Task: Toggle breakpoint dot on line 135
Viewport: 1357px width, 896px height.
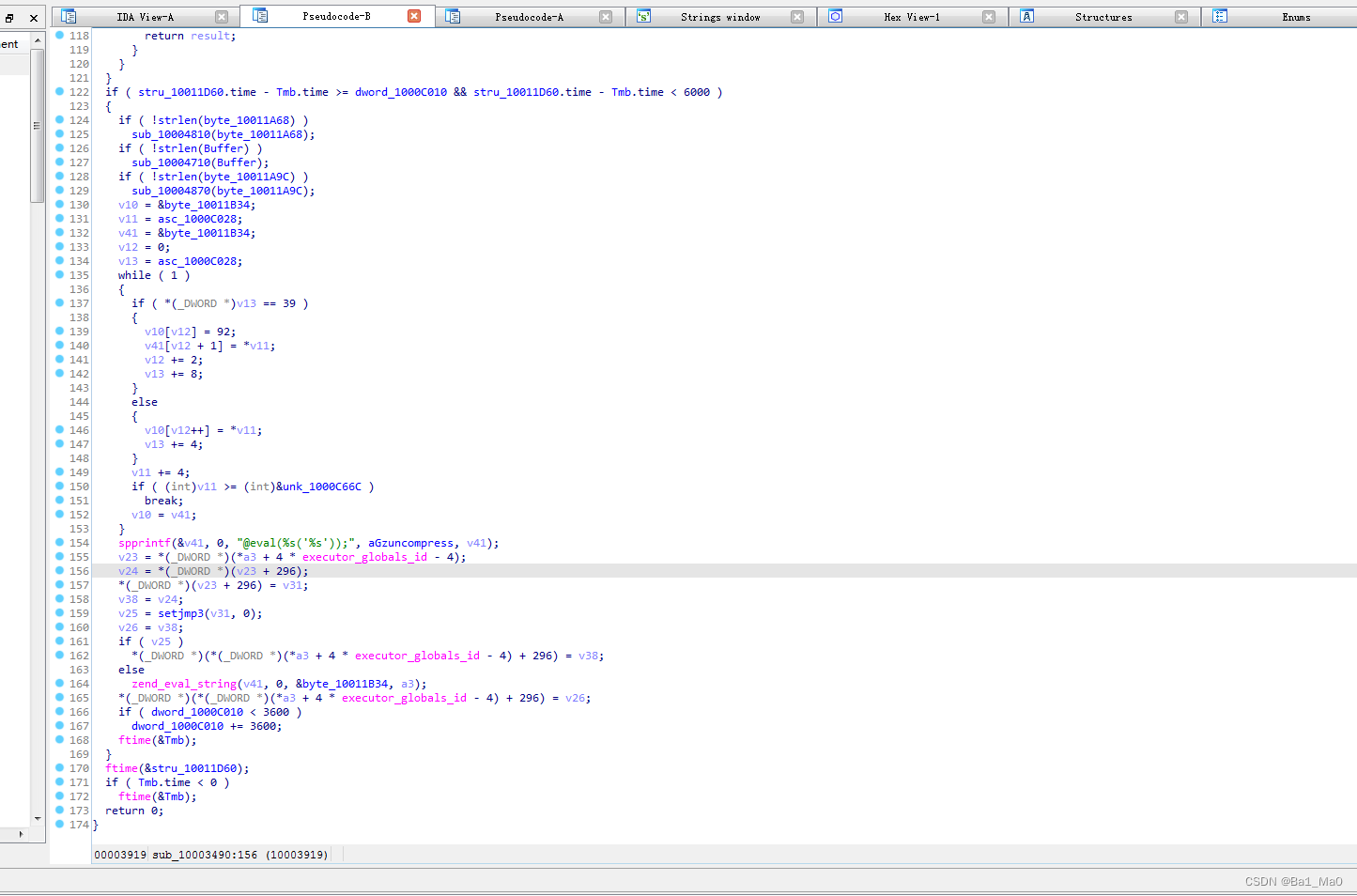Action: 59,274
